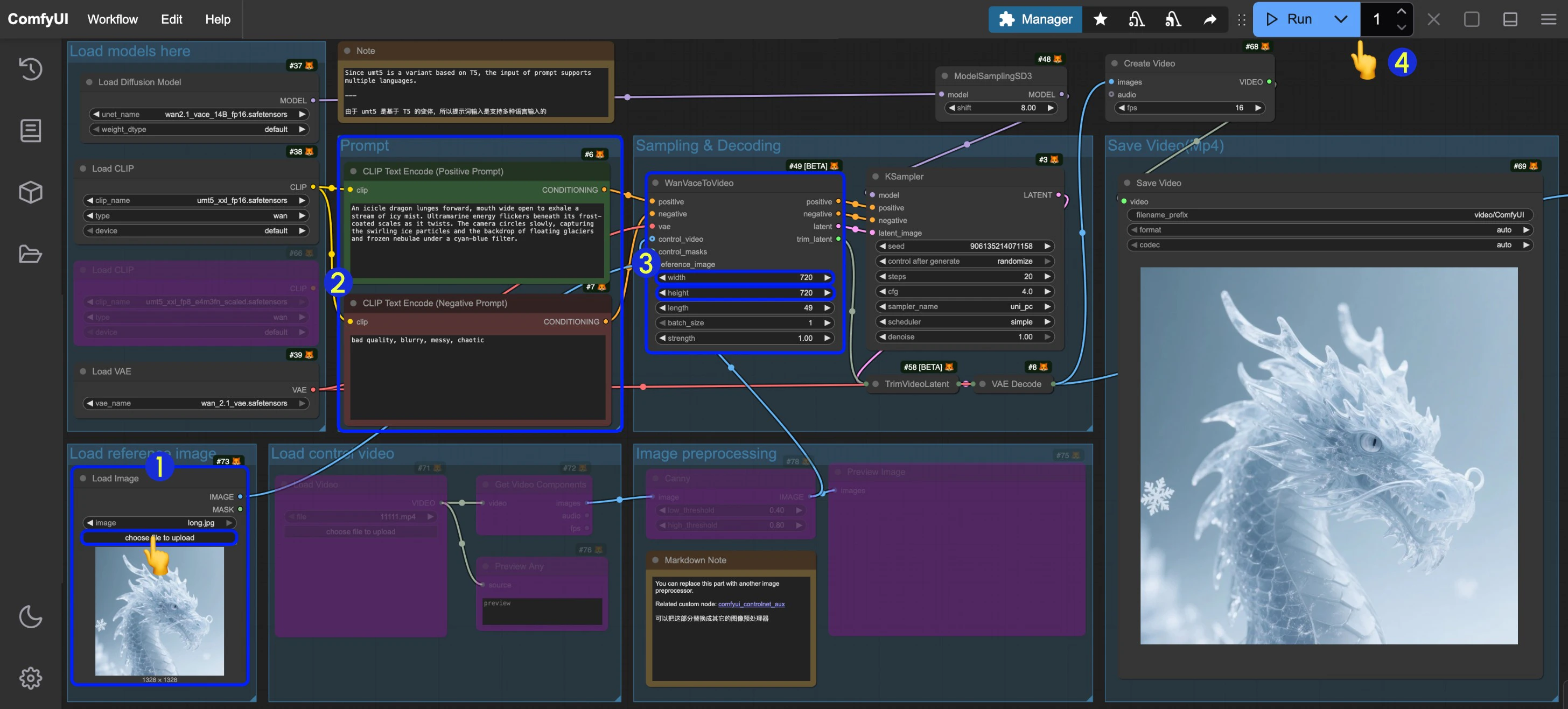This screenshot has height=709, width=1568.
Task: Open the comfyui_controlnet_aux link in Markdown Note
Action: click(x=751, y=603)
